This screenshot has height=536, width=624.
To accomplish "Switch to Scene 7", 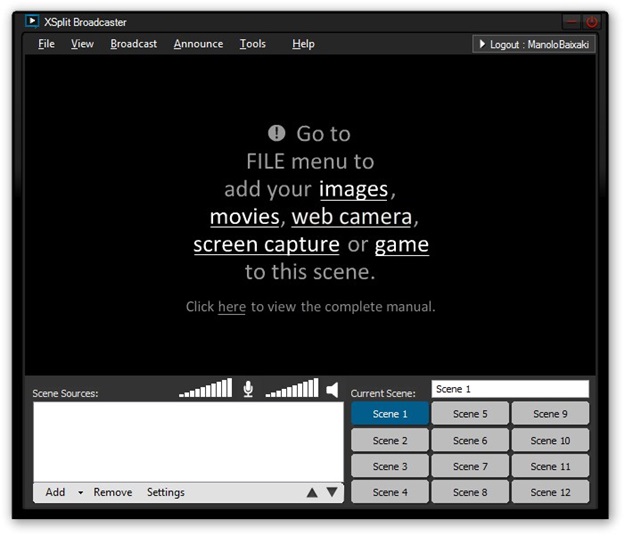I will click(x=470, y=466).
